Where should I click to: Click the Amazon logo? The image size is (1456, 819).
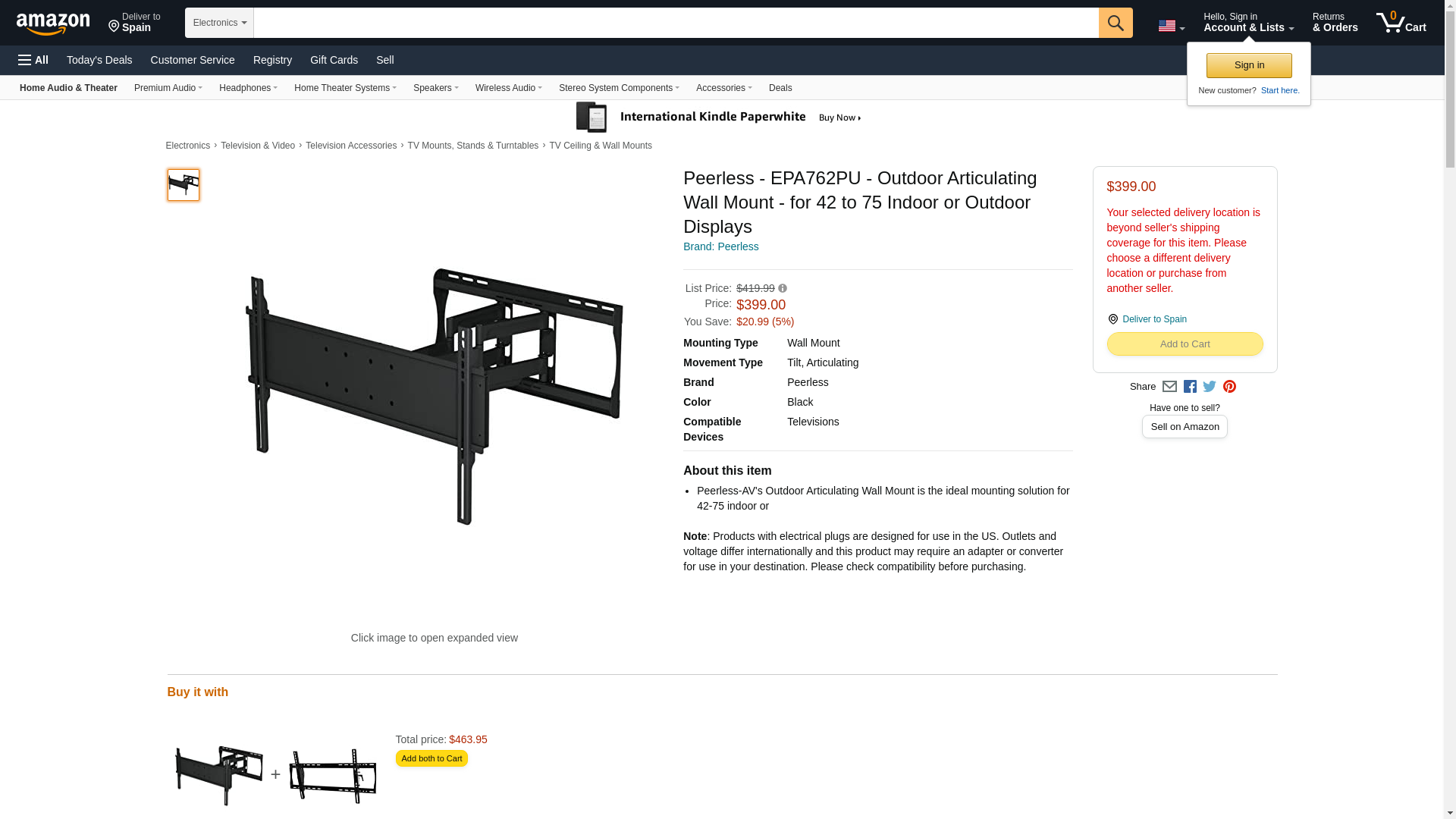click(53, 24)
